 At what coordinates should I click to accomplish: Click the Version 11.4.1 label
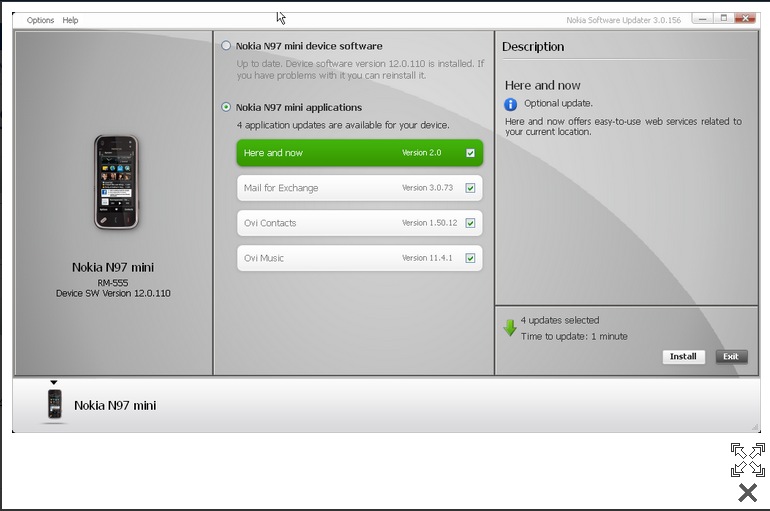tap(427, 258)
